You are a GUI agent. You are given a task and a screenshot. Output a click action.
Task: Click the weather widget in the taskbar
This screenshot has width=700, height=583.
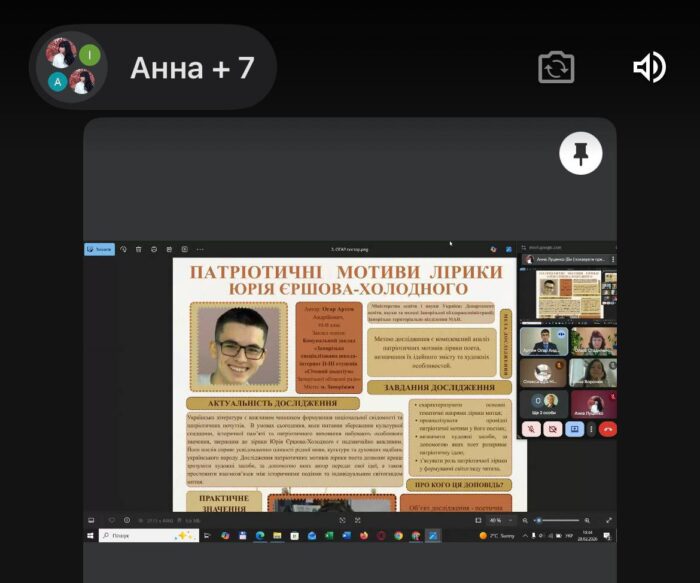pyautogui.click(x=494, y=536)
